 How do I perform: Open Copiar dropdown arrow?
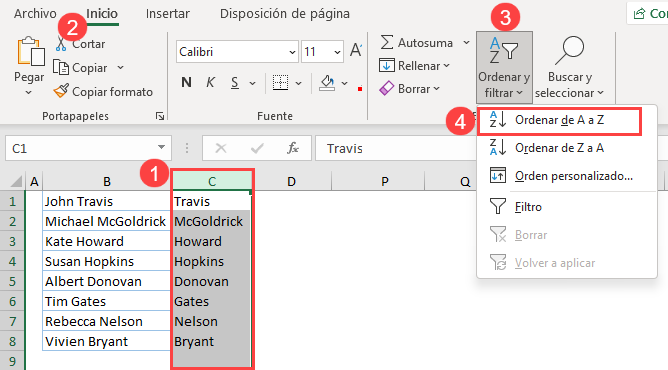coord(121,67)
